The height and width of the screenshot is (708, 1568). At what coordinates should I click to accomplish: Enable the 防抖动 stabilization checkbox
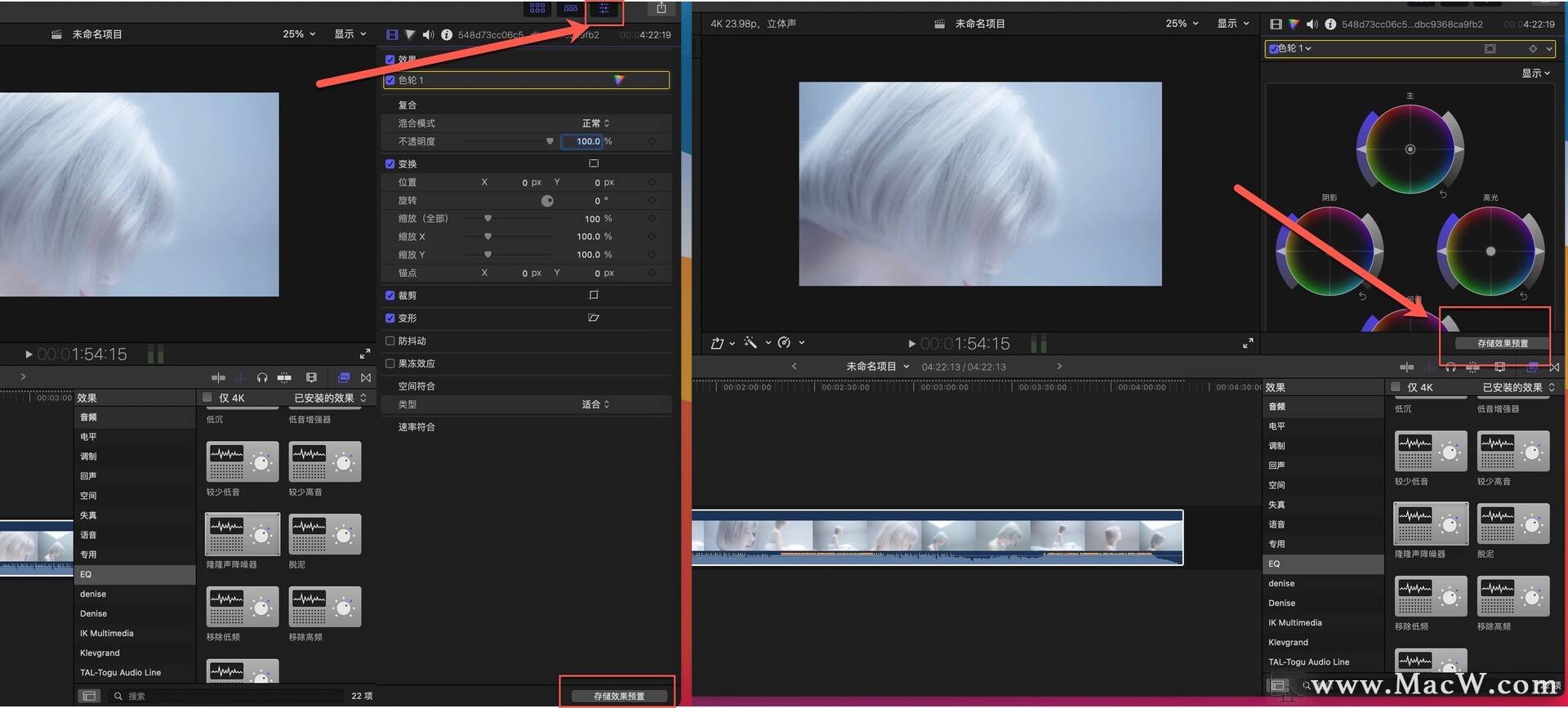point(390,341)
